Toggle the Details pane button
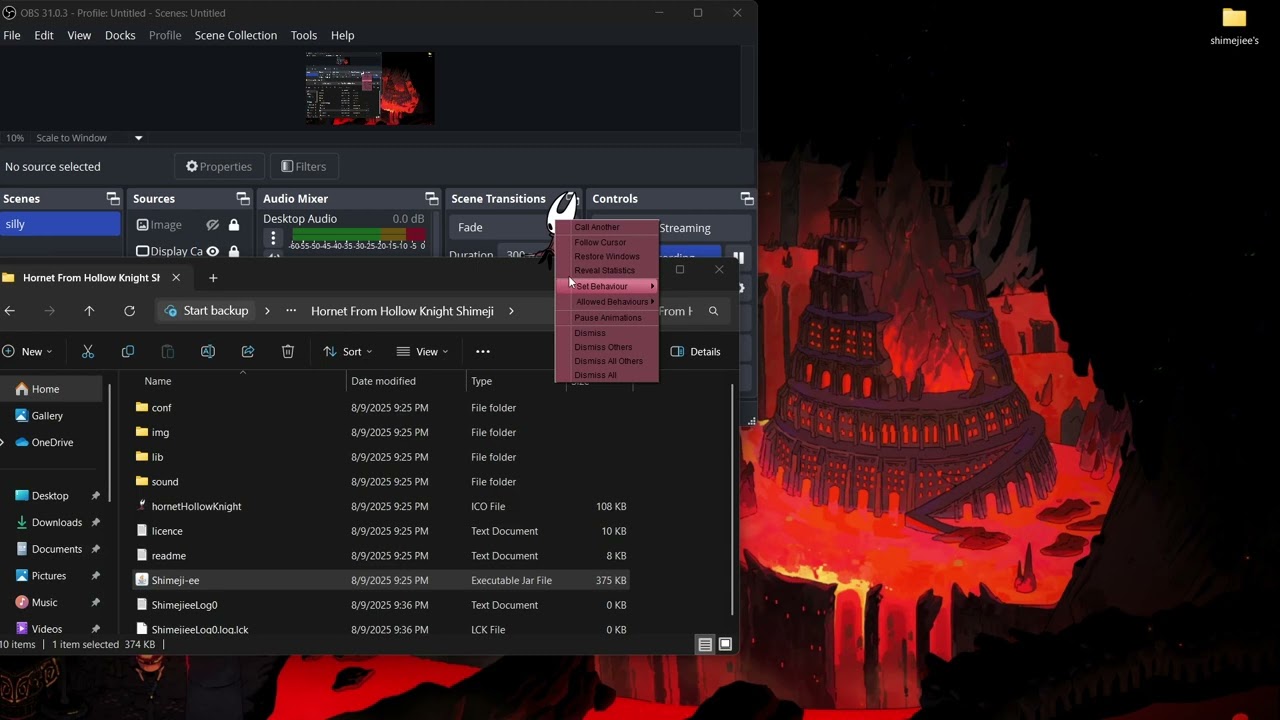1280x720 pixels. (695, 351)
